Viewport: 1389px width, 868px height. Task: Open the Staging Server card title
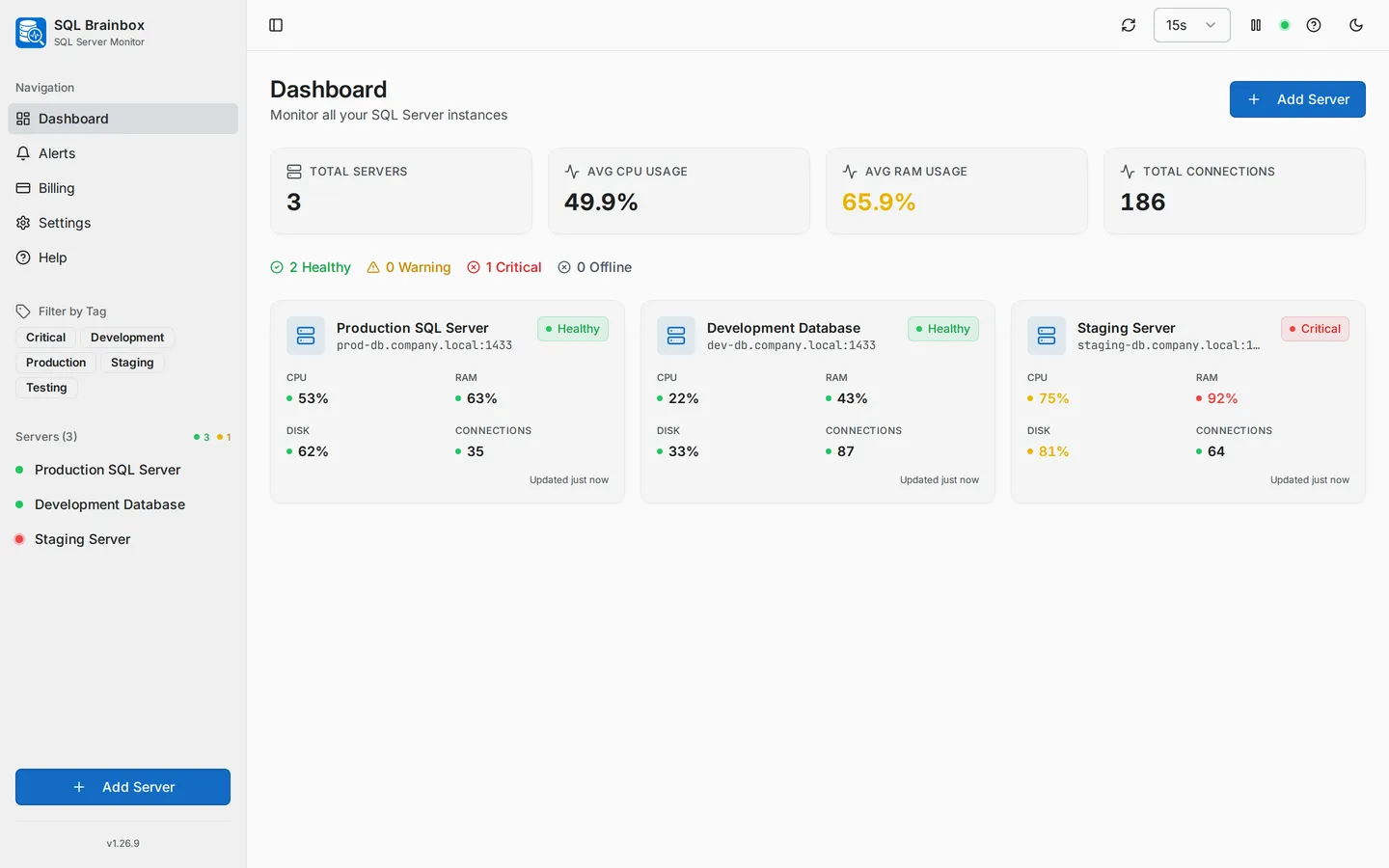click(x=1127, y=328)
